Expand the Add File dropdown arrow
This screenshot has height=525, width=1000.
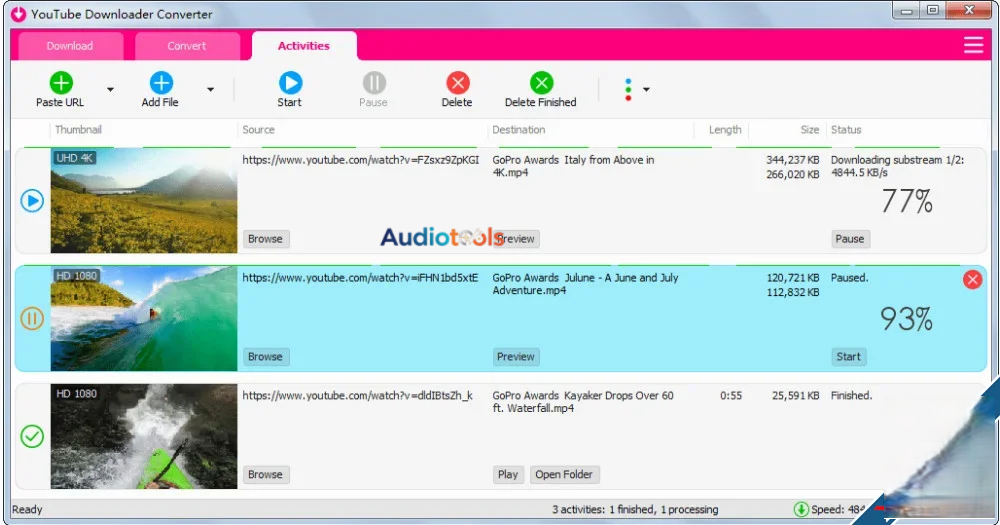point(210,89)
